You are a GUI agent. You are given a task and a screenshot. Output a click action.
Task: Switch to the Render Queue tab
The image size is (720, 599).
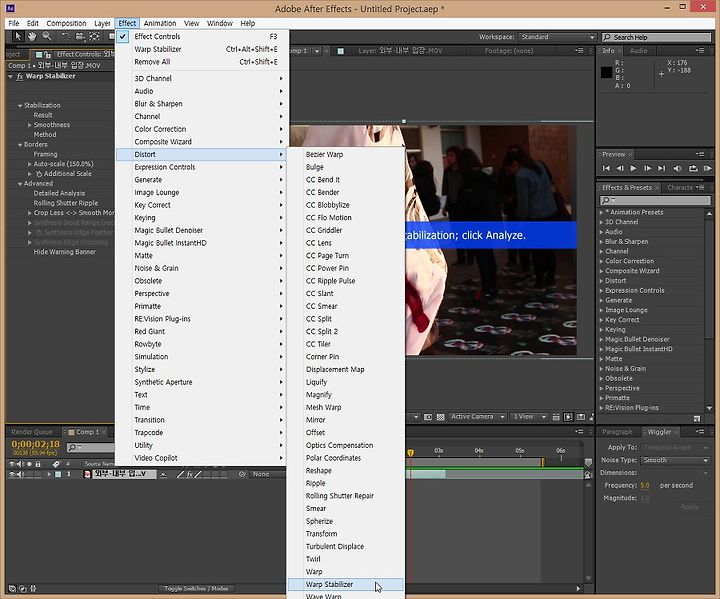tap(32, 432)
